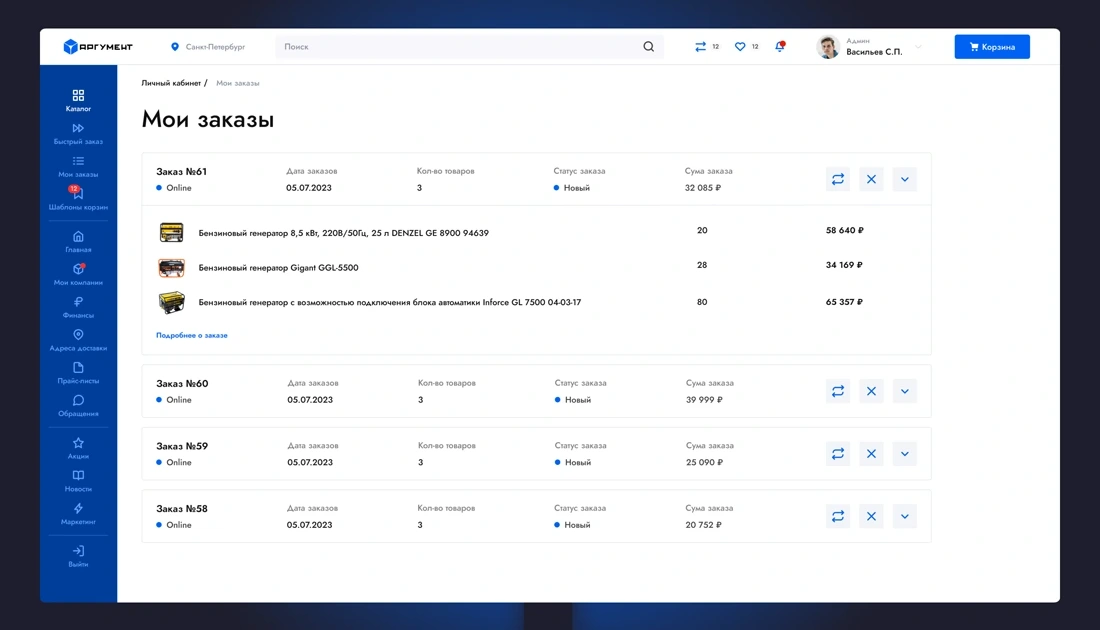
Task: Repeat order №60 with arrows icon
Action: pos(838,391)
